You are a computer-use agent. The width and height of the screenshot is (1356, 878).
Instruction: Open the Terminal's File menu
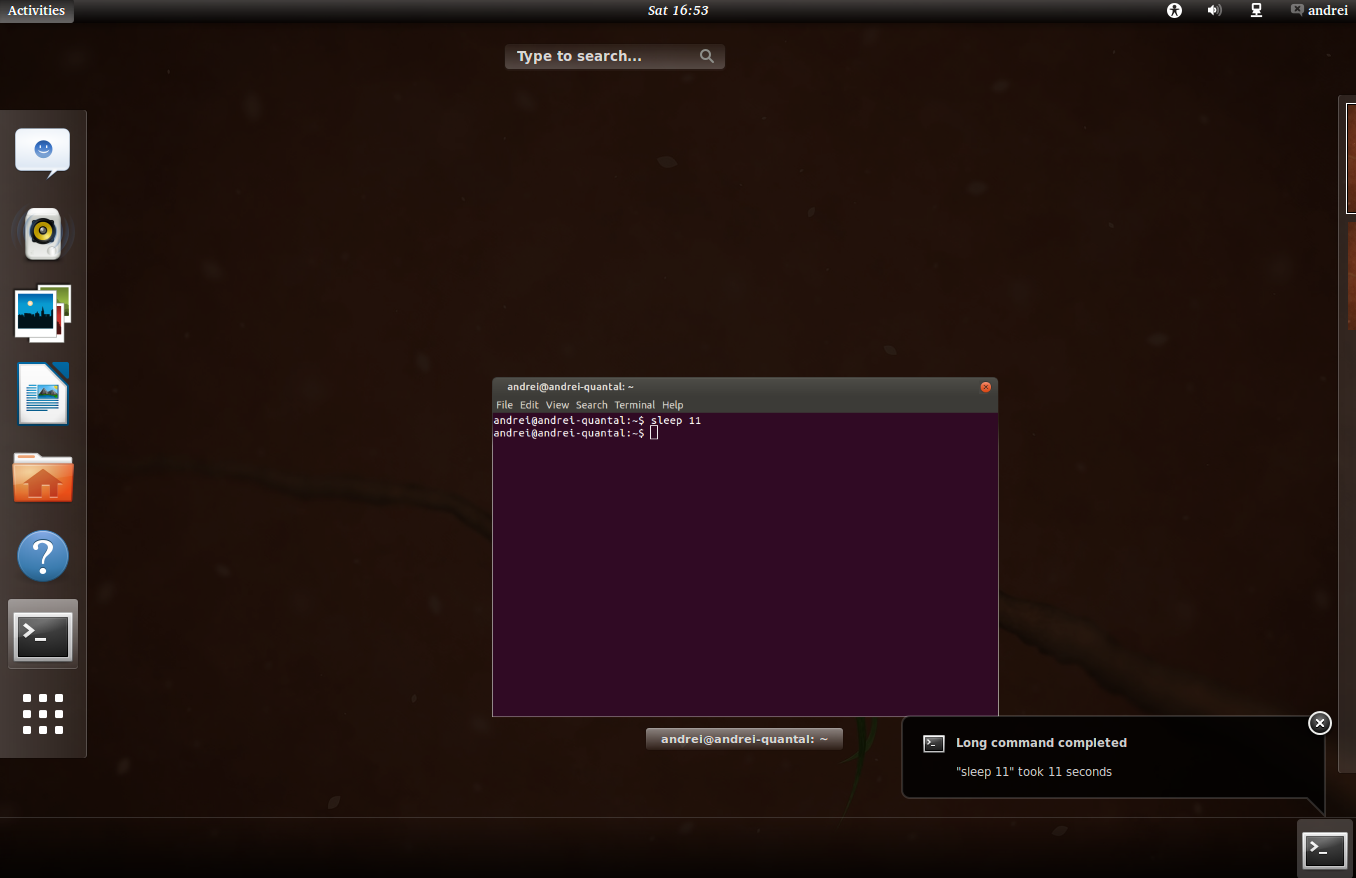pyautogui.click(x=504, y=405)
